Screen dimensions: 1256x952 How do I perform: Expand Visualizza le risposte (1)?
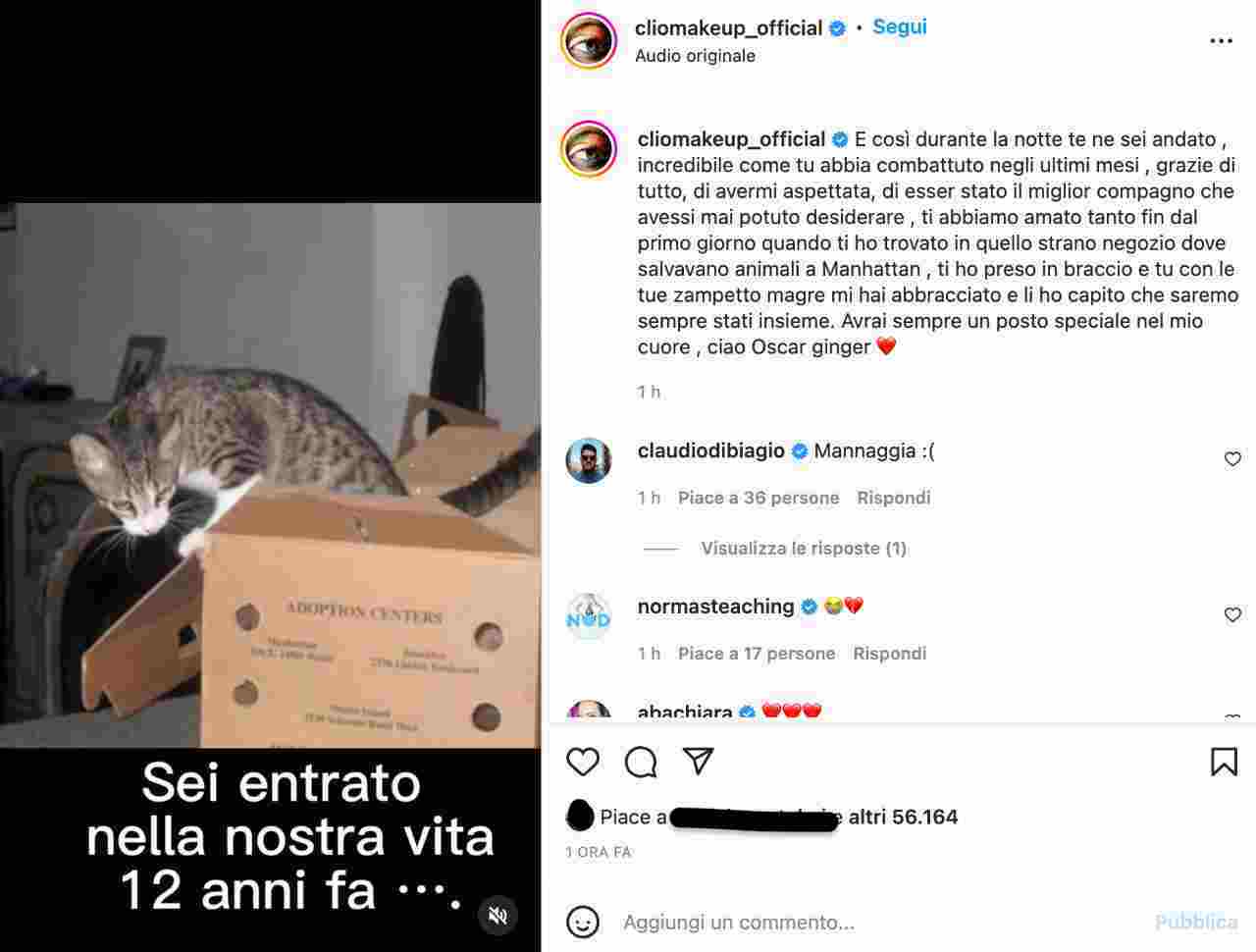(x=803, y=549)
